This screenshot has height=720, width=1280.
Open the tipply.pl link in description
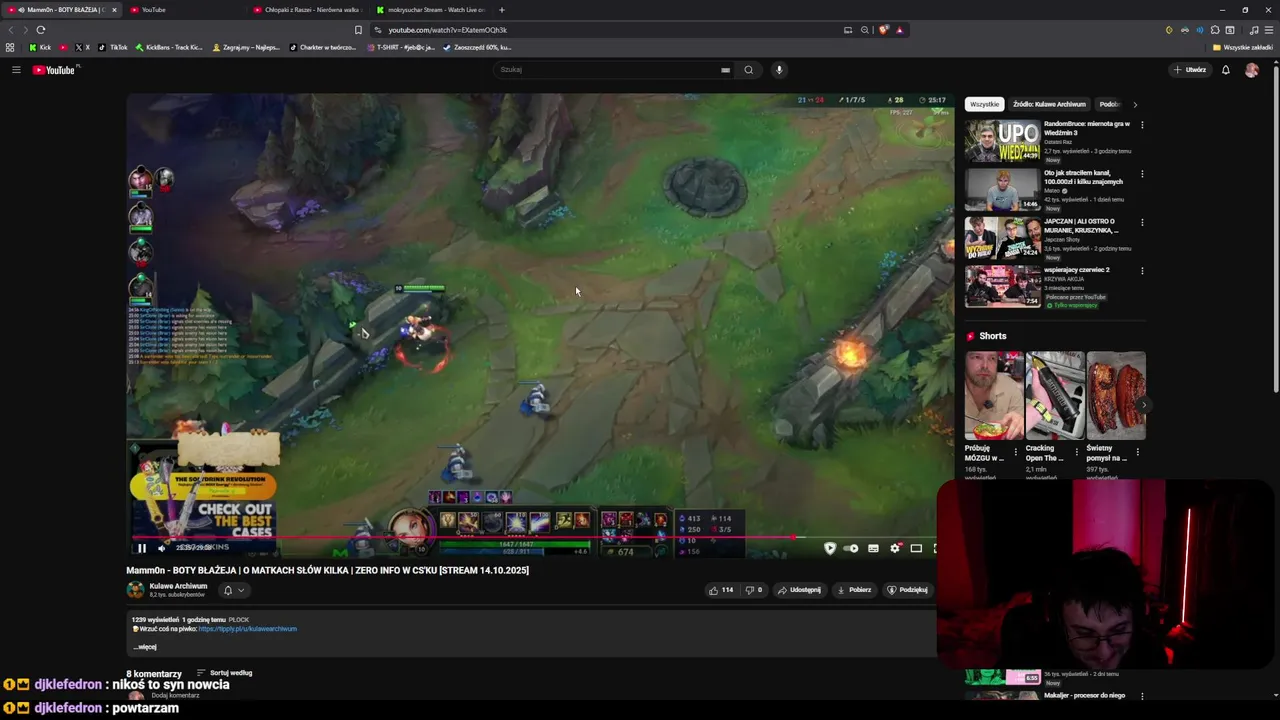click(x=247, y=629)
